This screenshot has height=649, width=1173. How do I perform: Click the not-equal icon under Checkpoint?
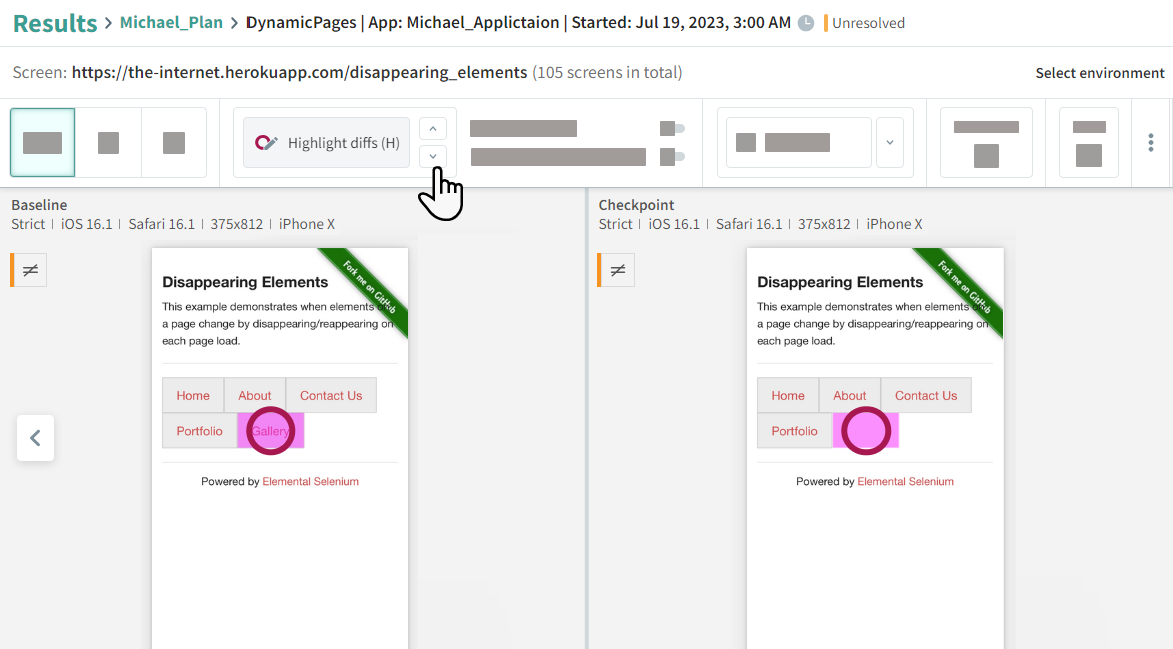tap(618, 270)
